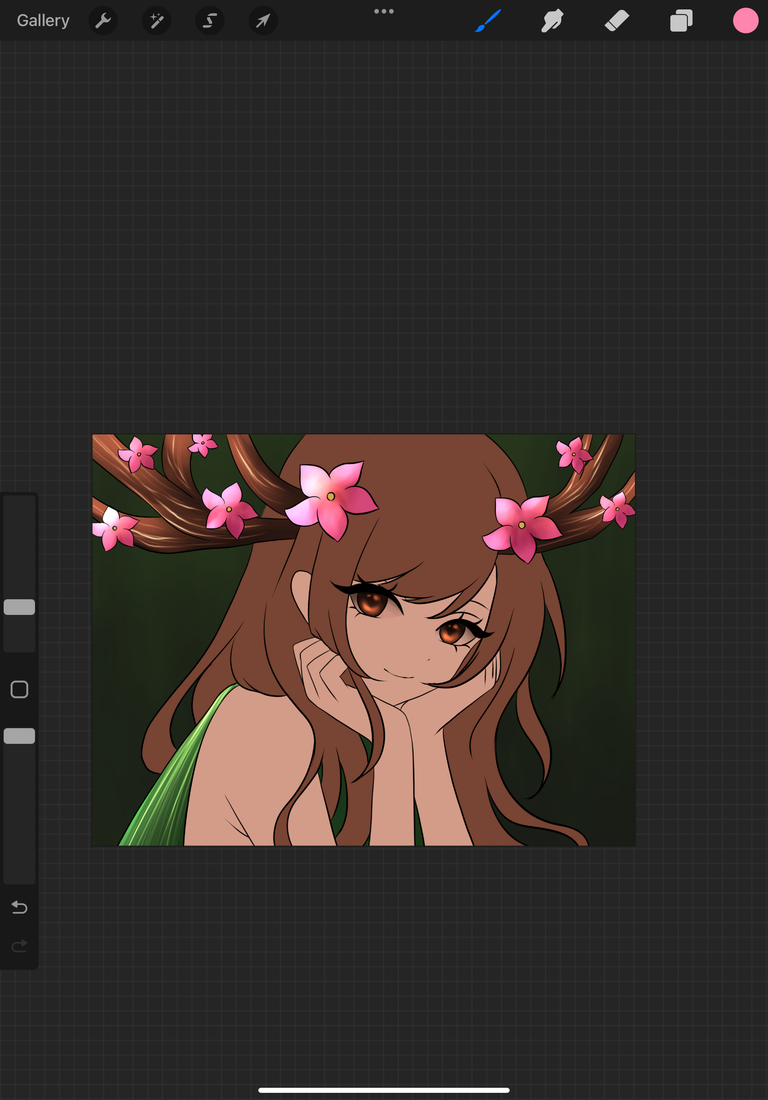
Task: Tap the square Modify button on sidebar
Action: tap(19, 690)
